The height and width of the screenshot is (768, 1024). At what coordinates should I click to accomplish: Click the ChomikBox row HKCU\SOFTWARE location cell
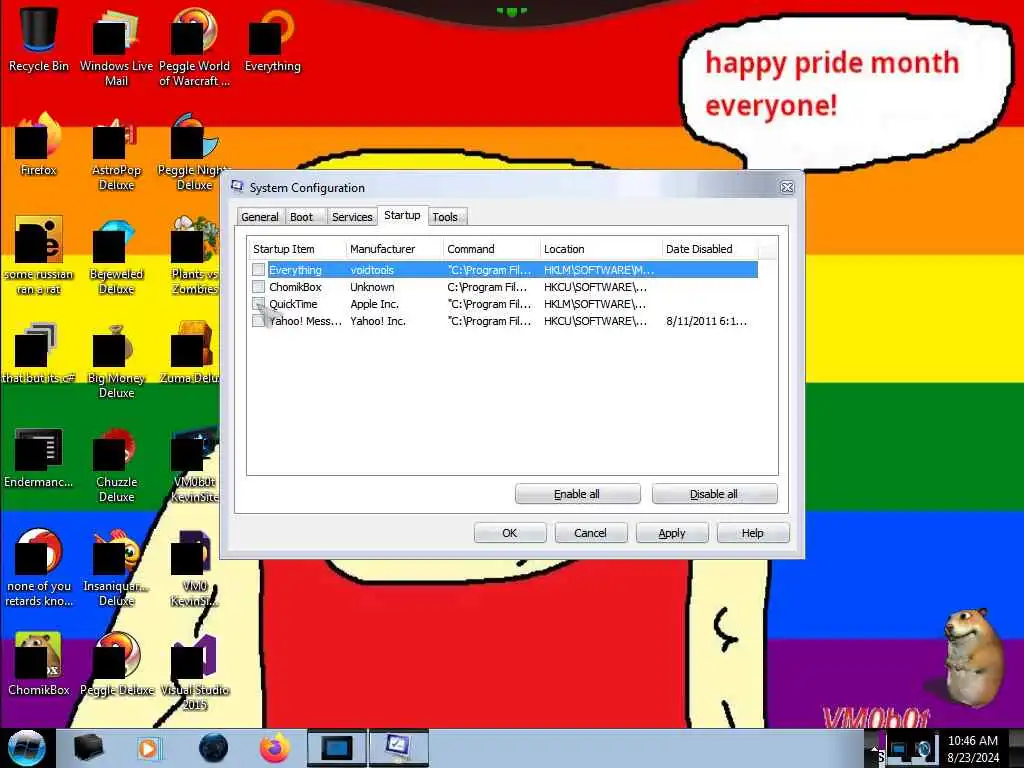(596, 287)
